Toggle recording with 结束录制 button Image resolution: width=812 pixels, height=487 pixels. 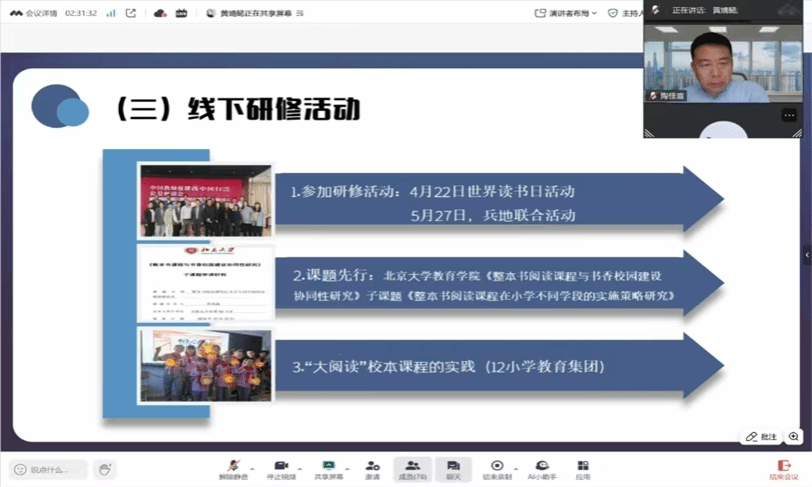[496, 468]
